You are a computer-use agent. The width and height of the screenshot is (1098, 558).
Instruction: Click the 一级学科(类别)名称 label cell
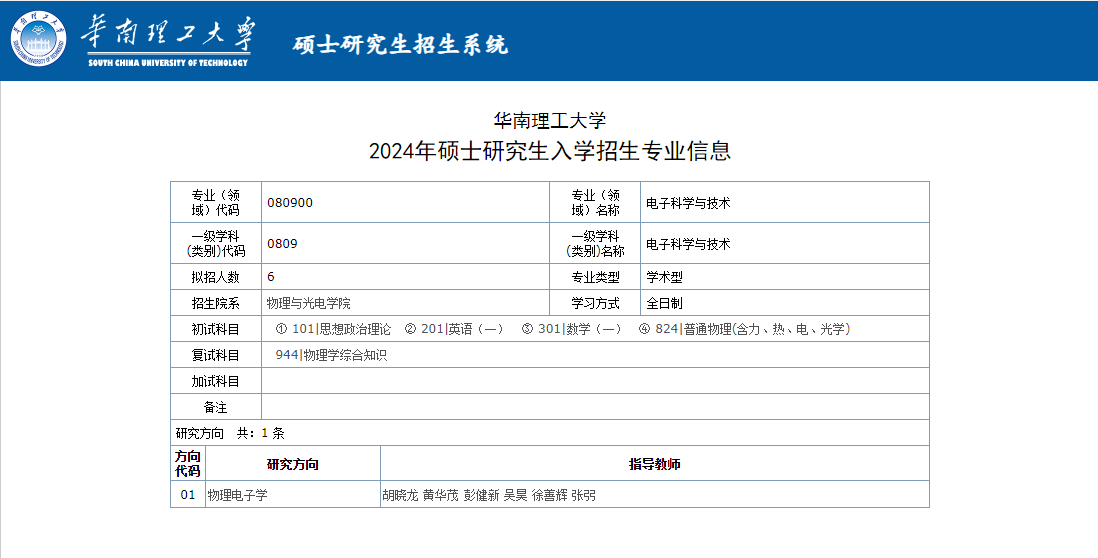coord(595,243)
